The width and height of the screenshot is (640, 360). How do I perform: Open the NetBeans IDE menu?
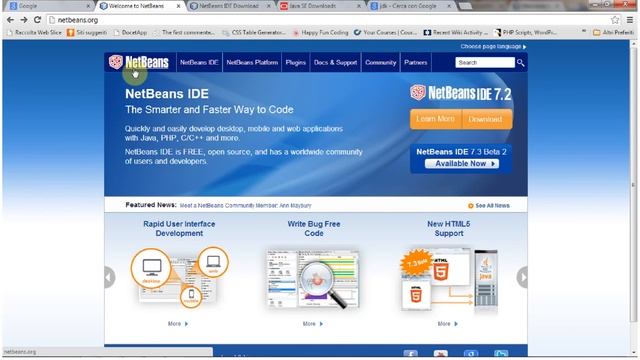pos(199,62)
